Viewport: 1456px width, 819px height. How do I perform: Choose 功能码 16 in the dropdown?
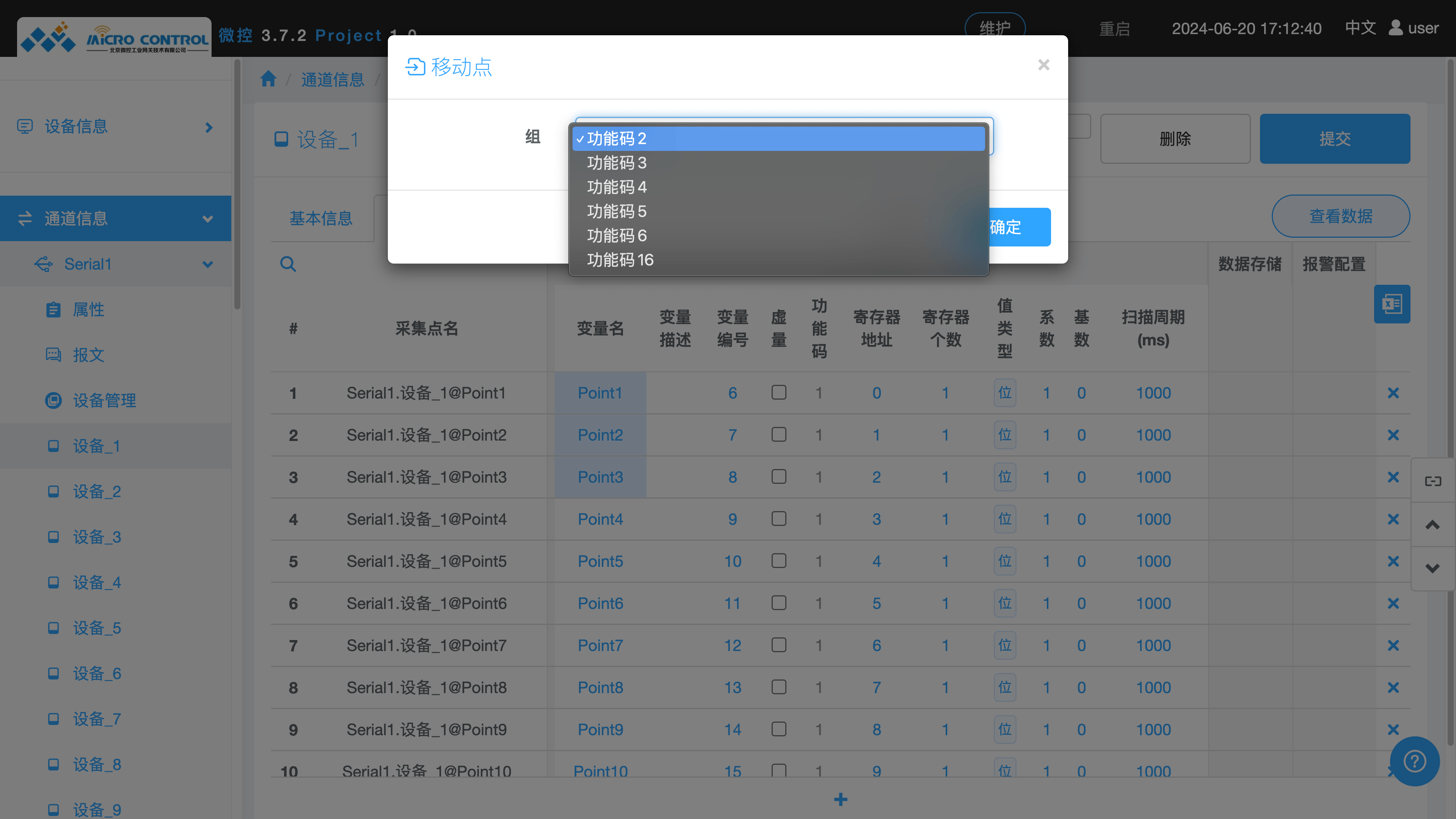coord(620,260)
